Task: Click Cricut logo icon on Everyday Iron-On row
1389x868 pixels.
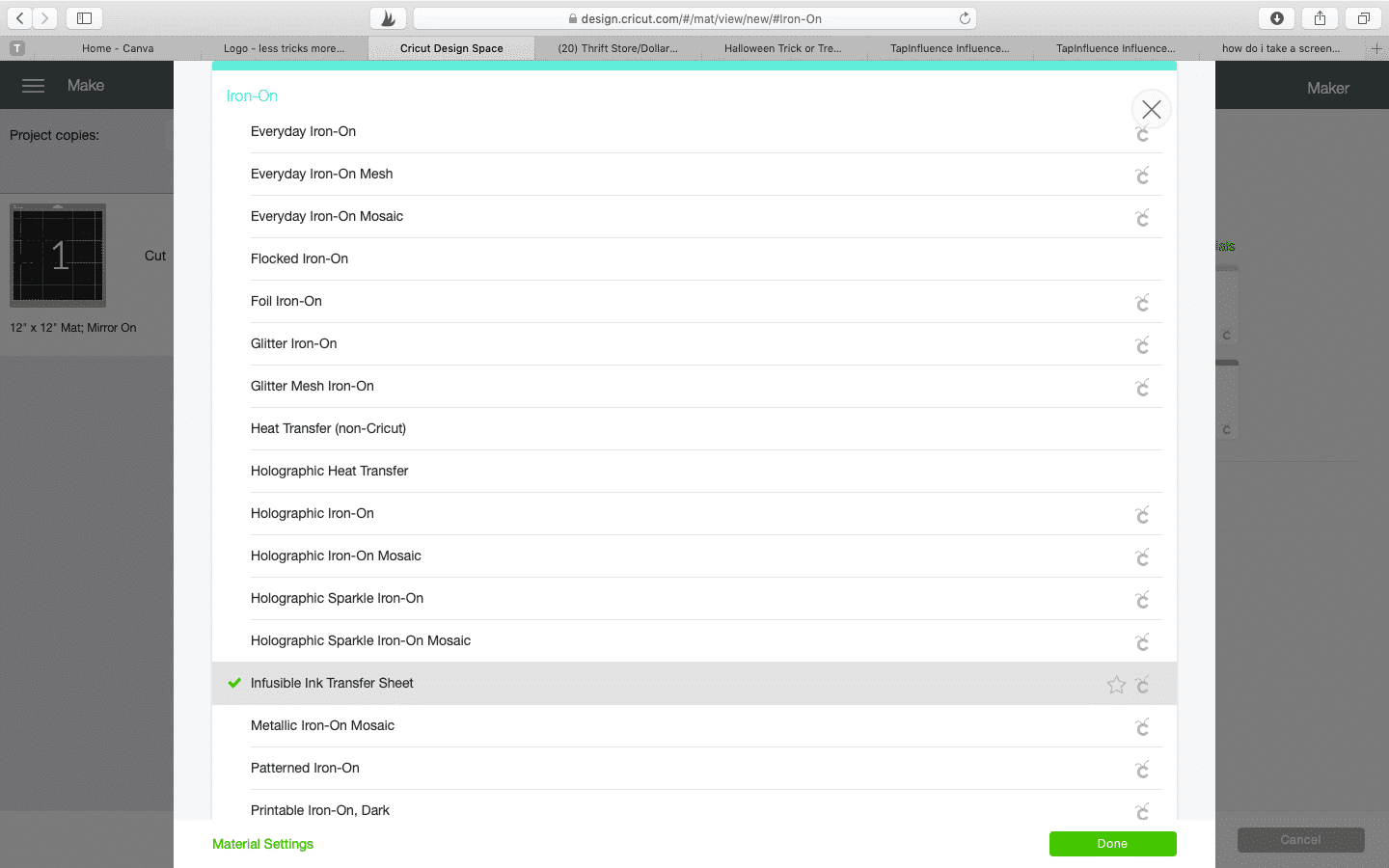Action: tap(1142, 134)
